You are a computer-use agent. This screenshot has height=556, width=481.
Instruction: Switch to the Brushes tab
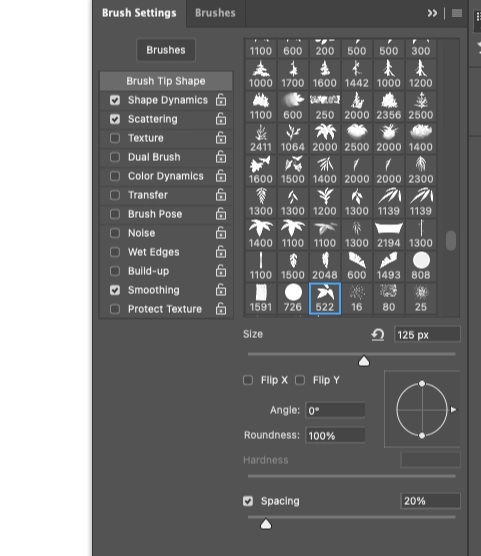[215, 13]
